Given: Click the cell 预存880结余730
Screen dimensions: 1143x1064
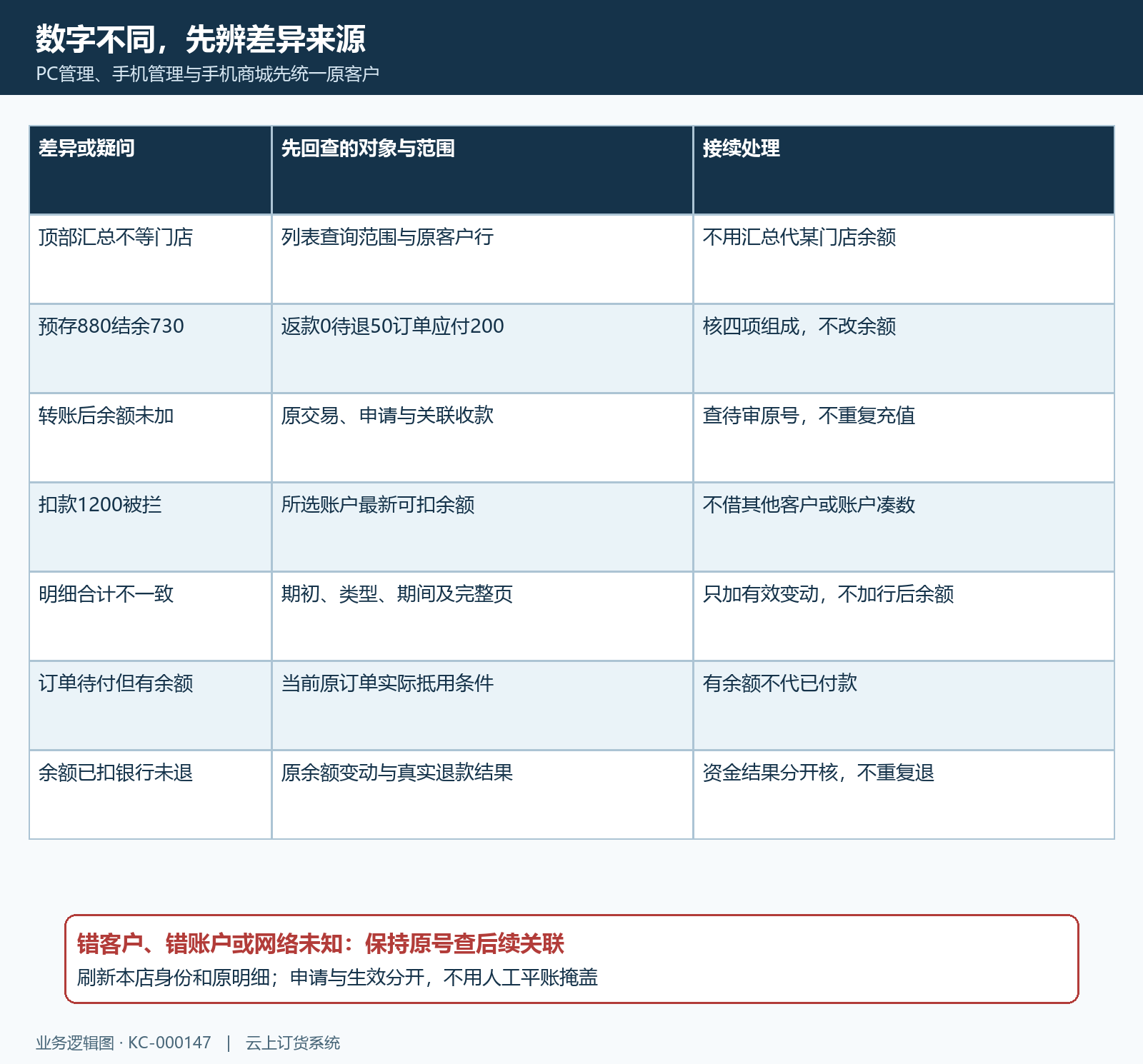Looking at the screenshot, I should (150, 348).
